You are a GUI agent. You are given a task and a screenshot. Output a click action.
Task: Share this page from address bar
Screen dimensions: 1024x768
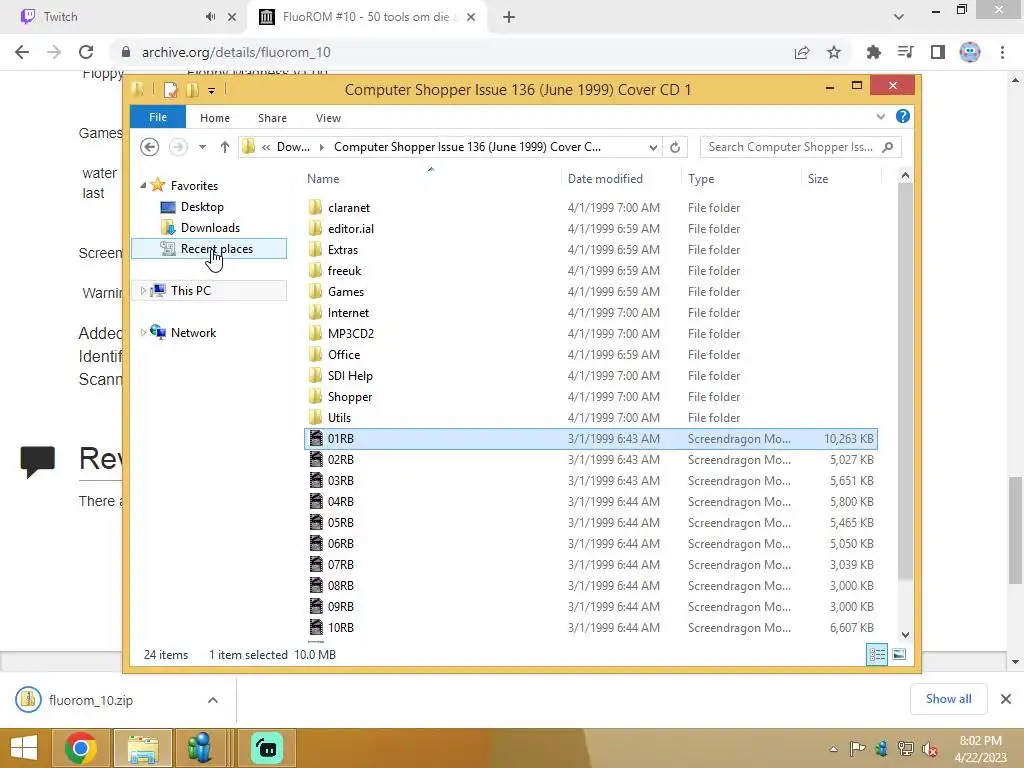pos(802,52)
